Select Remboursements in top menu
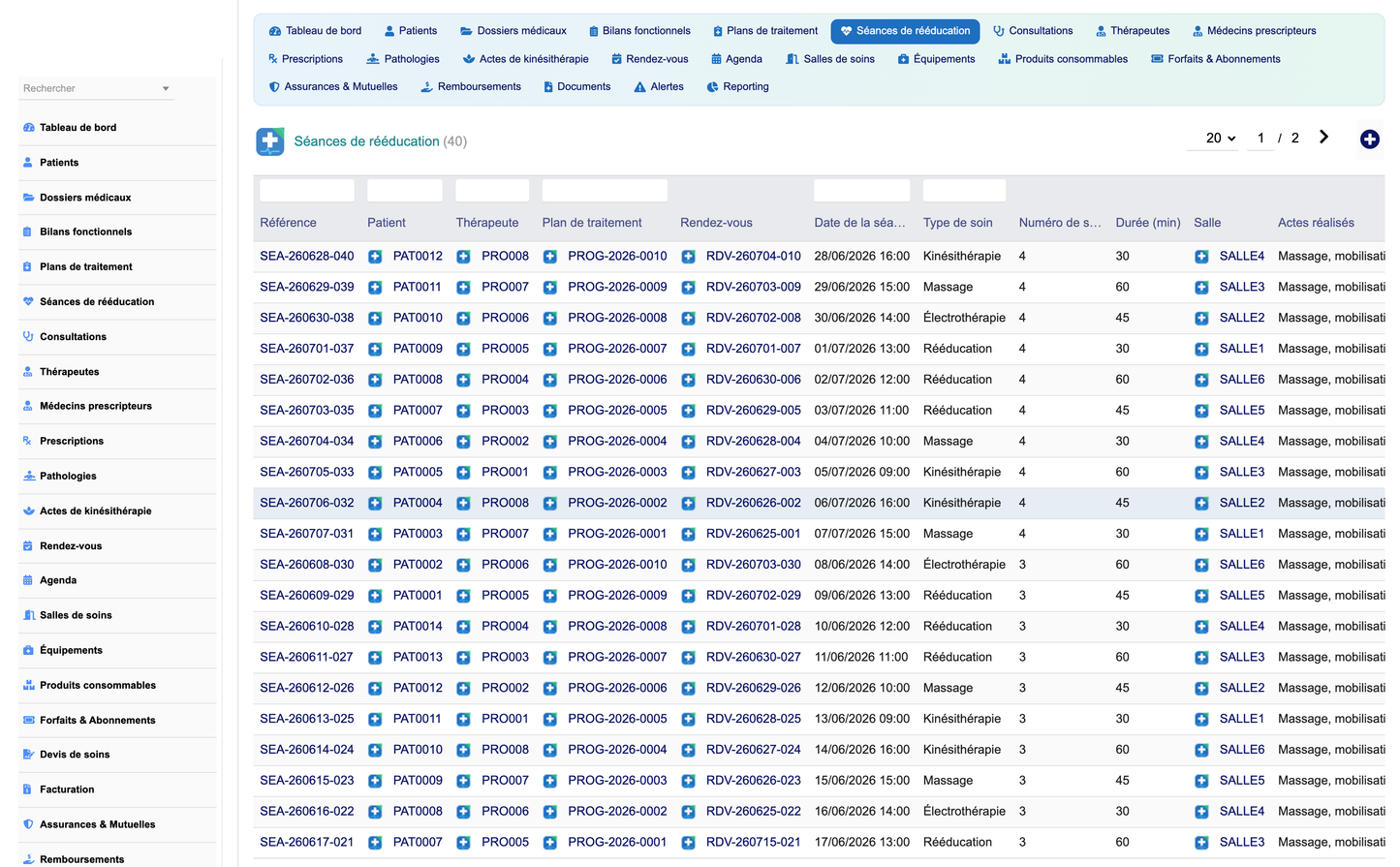Screen dimensions: 1400x867 point(471,87)
